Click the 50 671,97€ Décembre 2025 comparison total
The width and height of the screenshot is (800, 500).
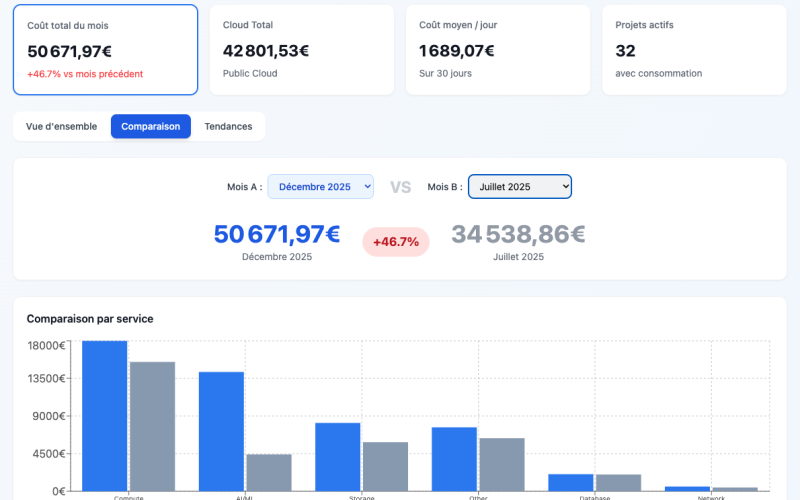coord(277,235)
